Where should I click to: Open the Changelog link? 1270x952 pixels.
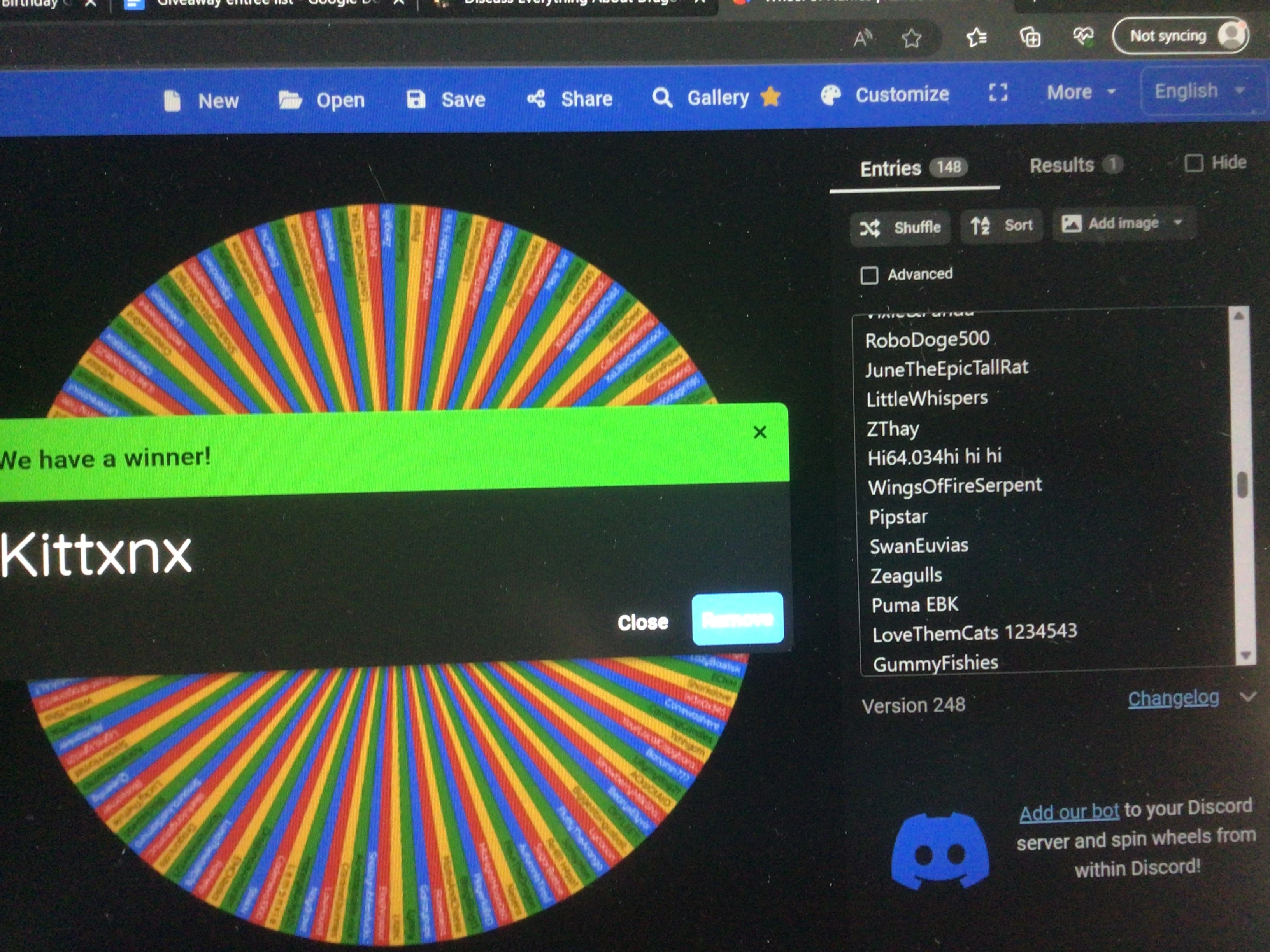(1173, 698)
